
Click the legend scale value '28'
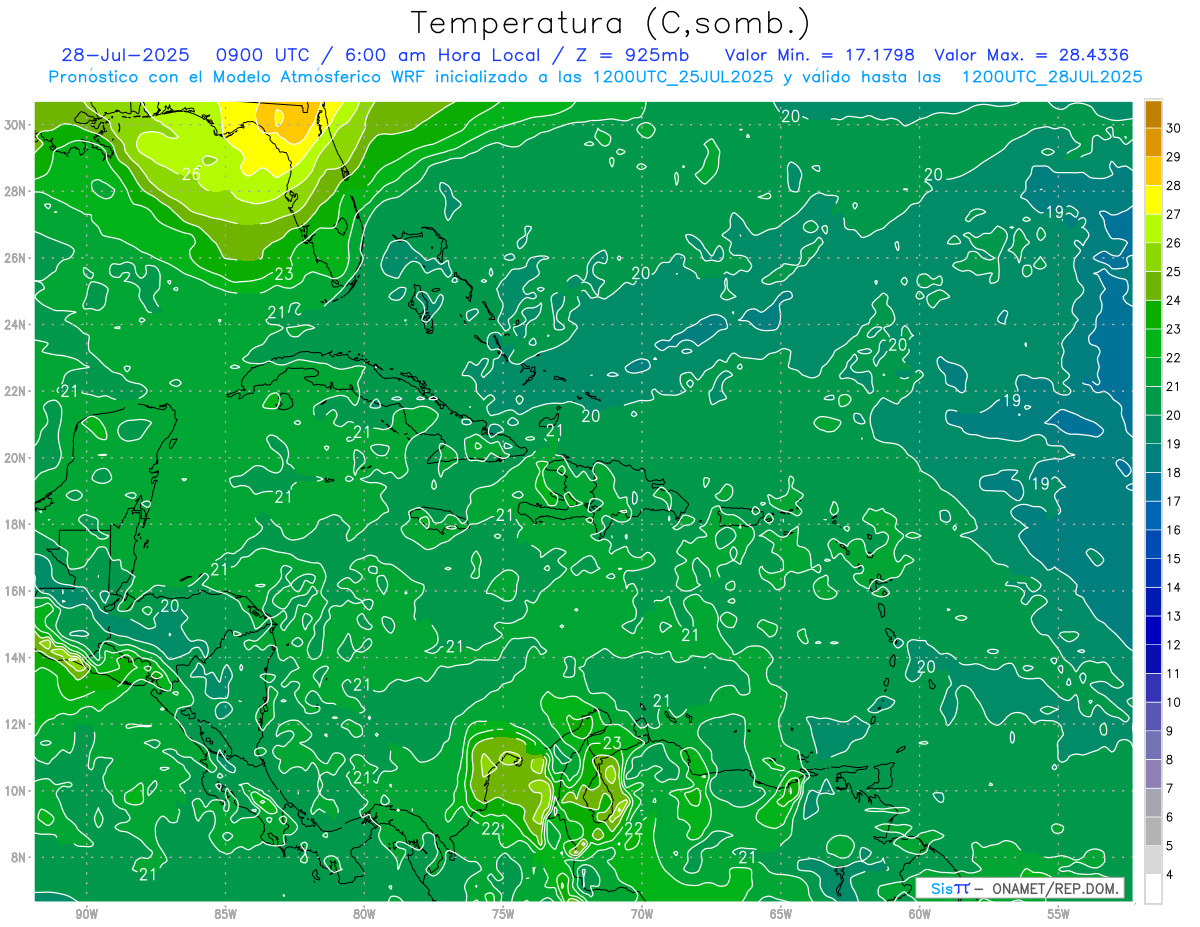pyautogui.click(x=1175, y=186)
